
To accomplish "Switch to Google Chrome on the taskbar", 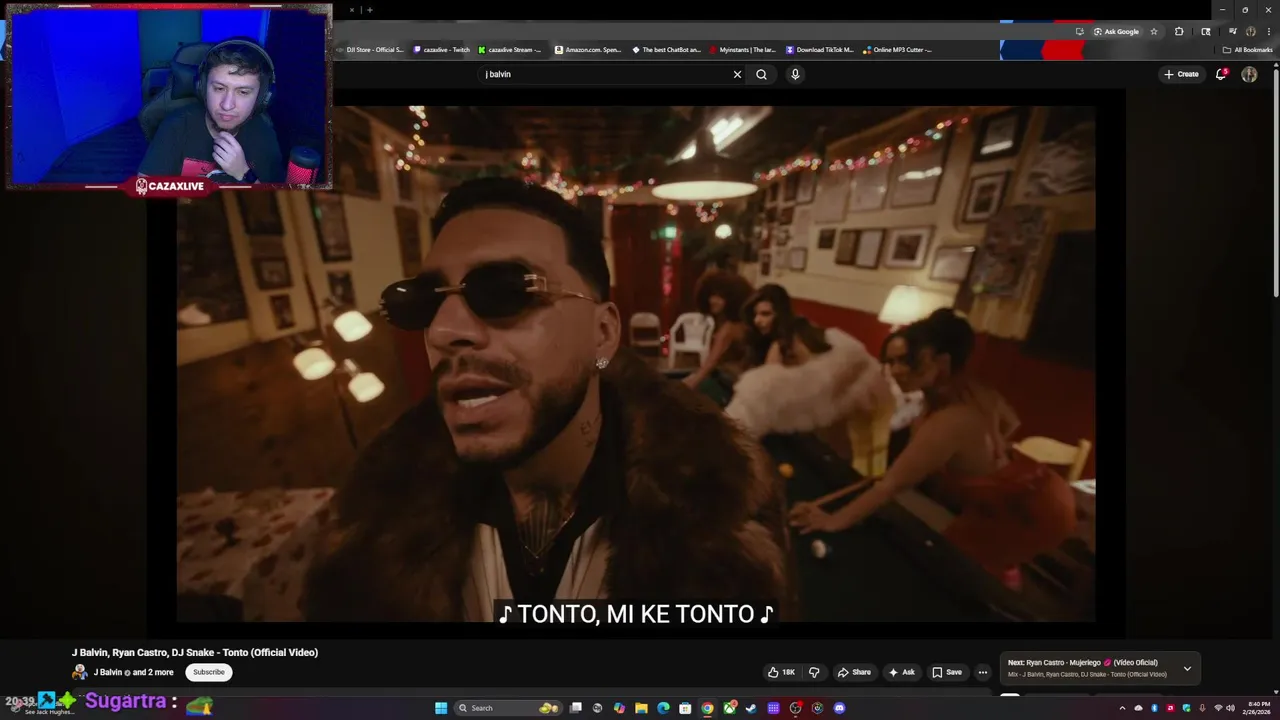I will click(x=707, y=708).
